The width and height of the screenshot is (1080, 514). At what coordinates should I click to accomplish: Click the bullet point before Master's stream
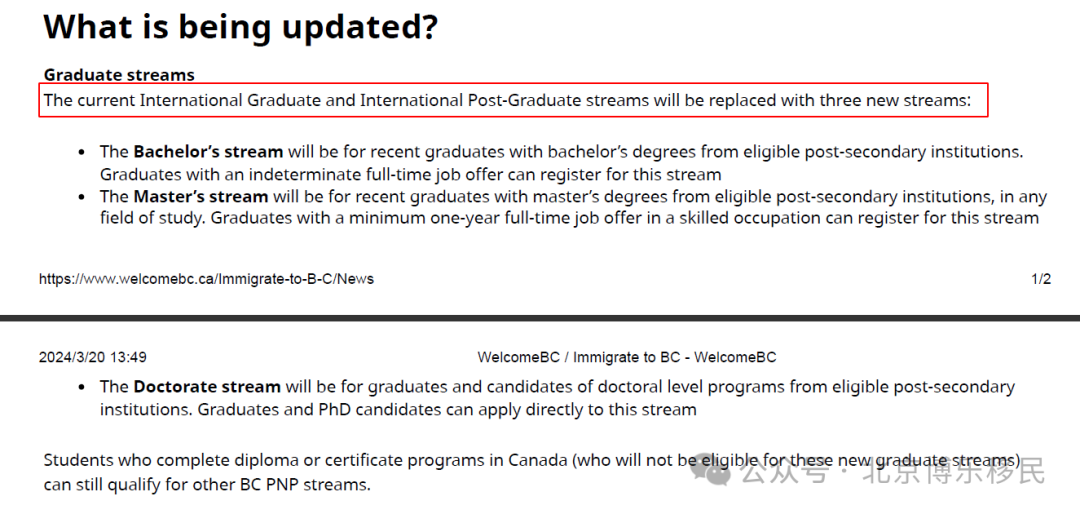82,197
